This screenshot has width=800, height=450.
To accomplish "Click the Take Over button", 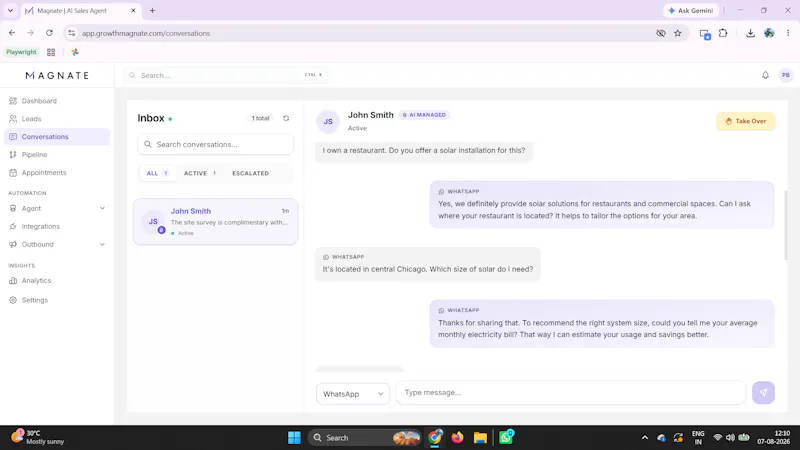I will [745, 121].
